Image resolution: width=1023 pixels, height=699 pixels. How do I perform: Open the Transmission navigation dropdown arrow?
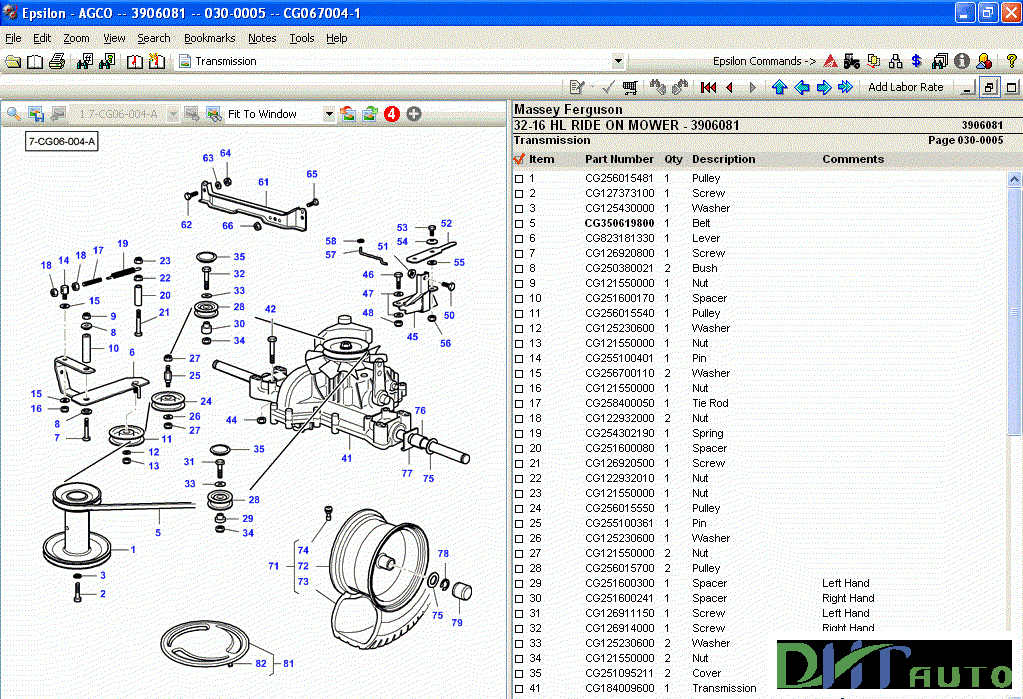[x=618, y=61]
